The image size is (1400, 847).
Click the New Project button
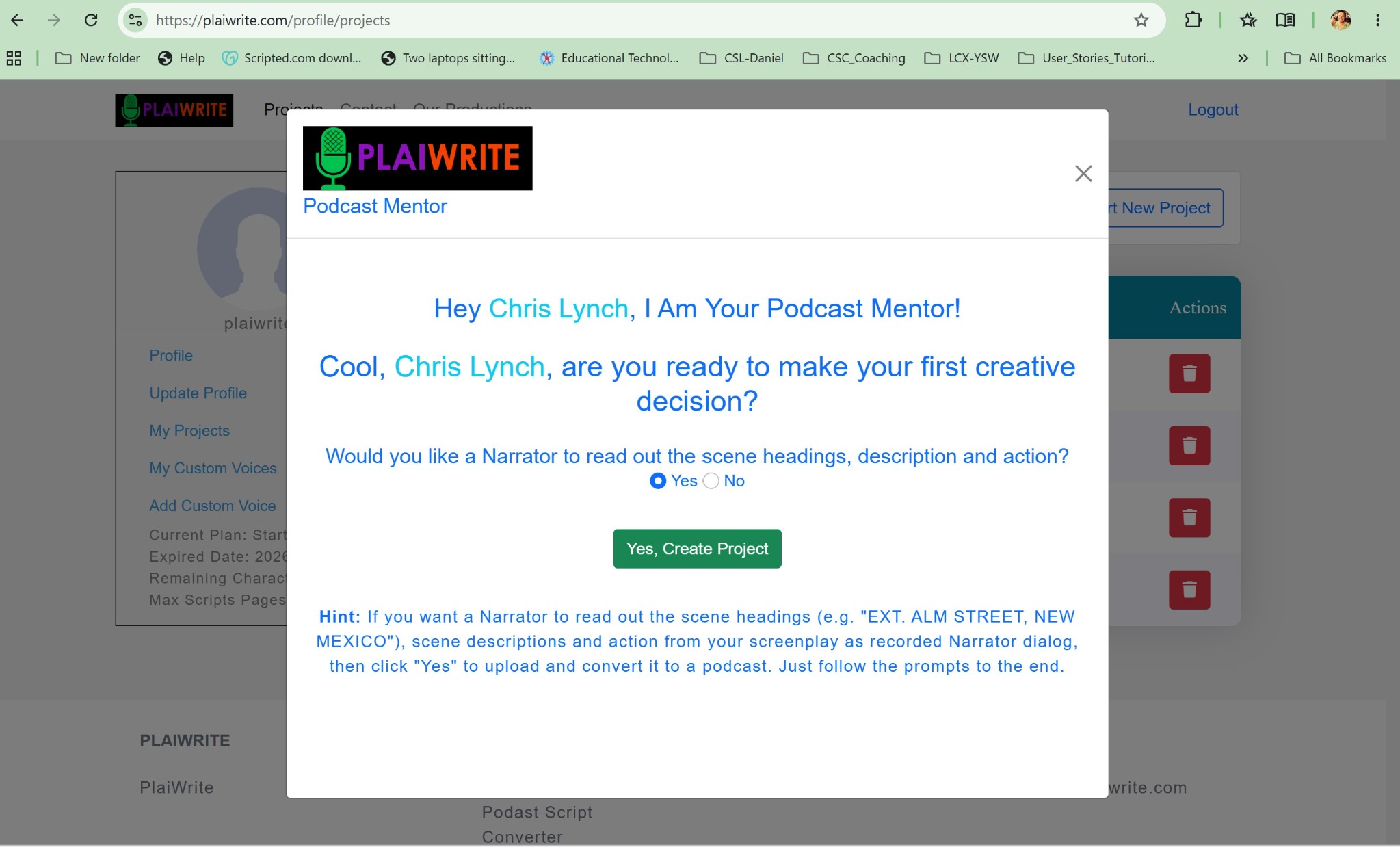[x=1165, y=208]
